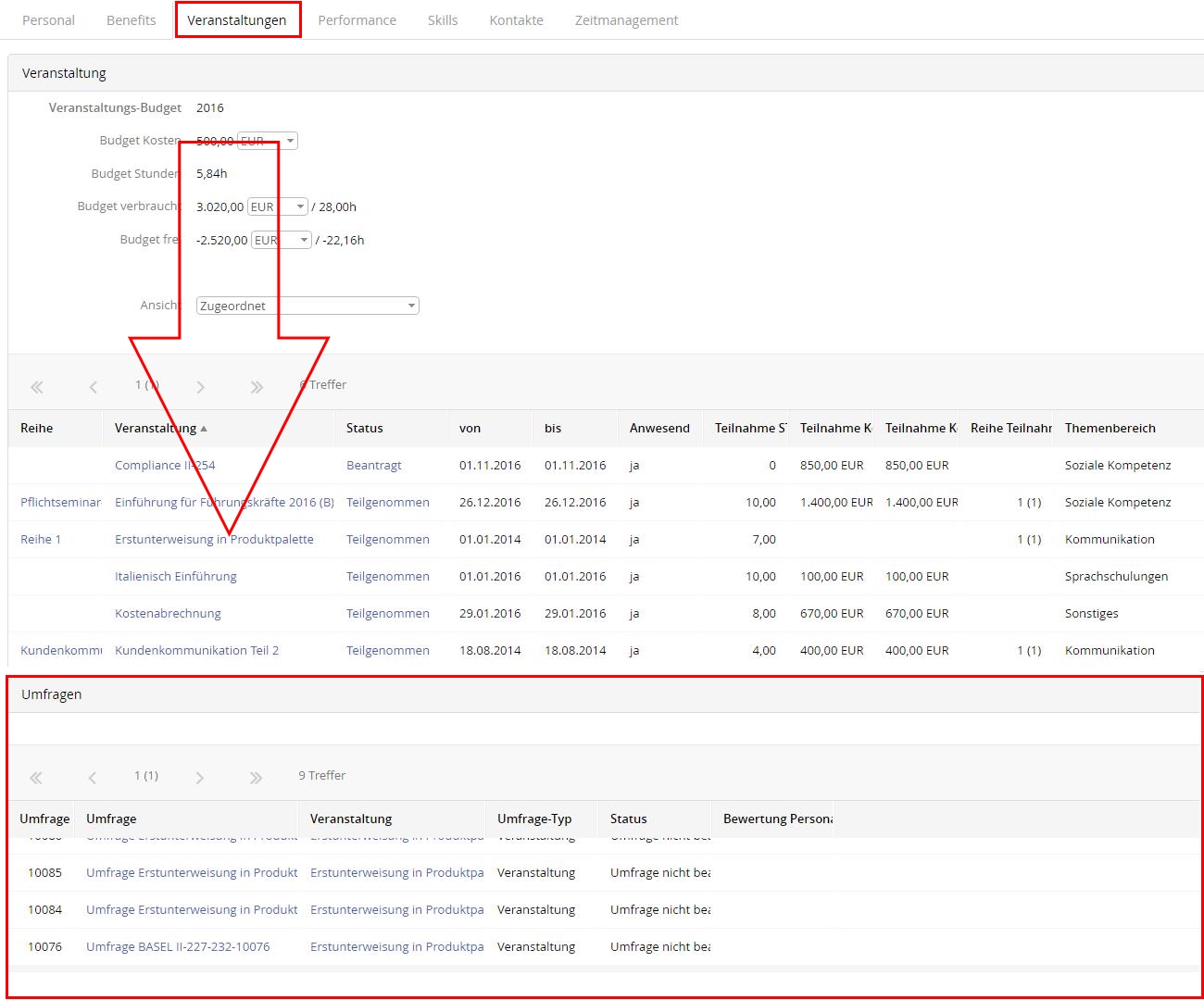Screen dimensions: 1204x1000
Task: Select survey number 10085 cell
Action: (44, 872)
